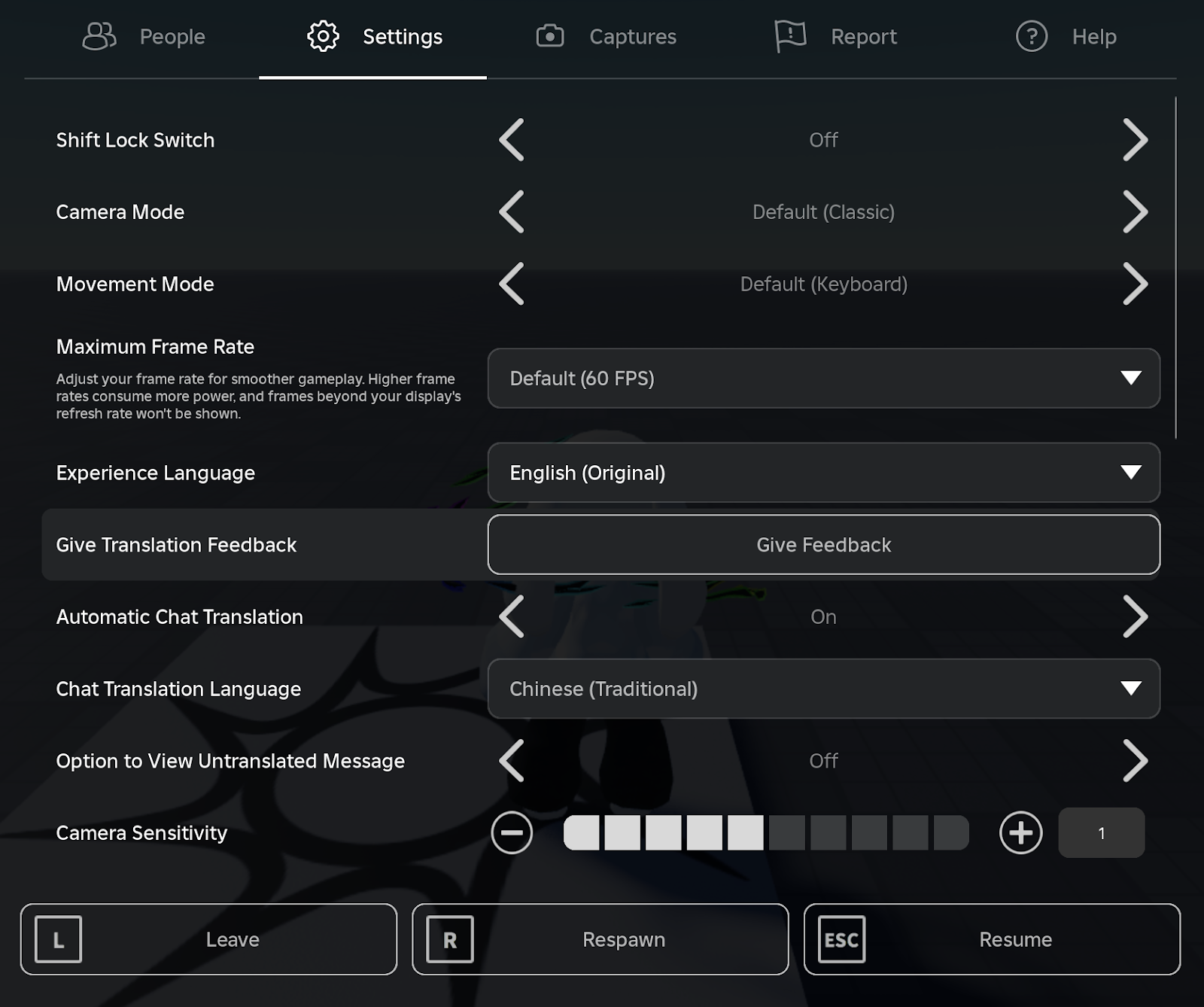
Task: Change the Chat Translation Language selection
Action: [823, 688]
